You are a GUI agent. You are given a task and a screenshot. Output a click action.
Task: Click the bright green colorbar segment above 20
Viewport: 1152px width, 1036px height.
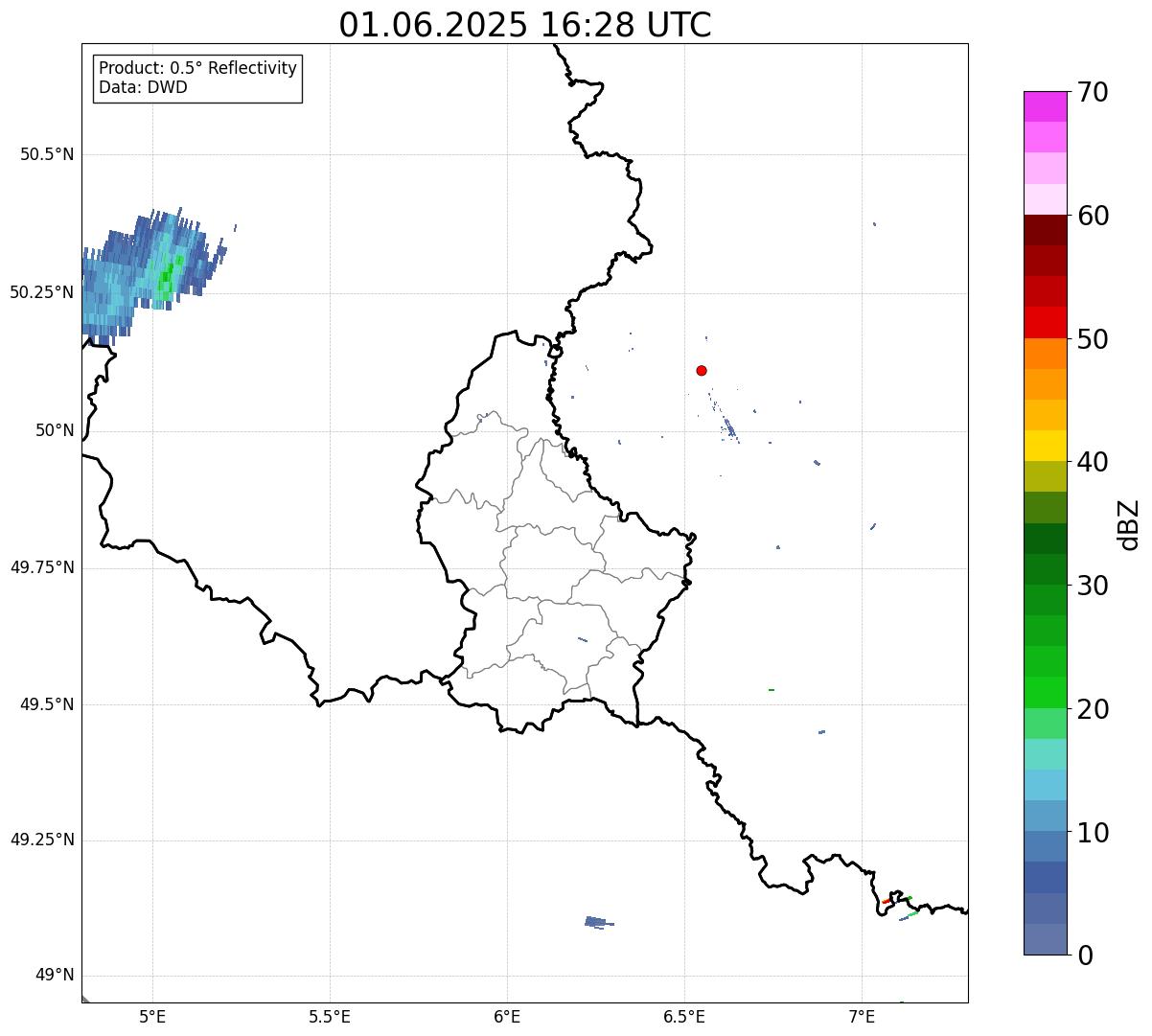pos(1045,693)
